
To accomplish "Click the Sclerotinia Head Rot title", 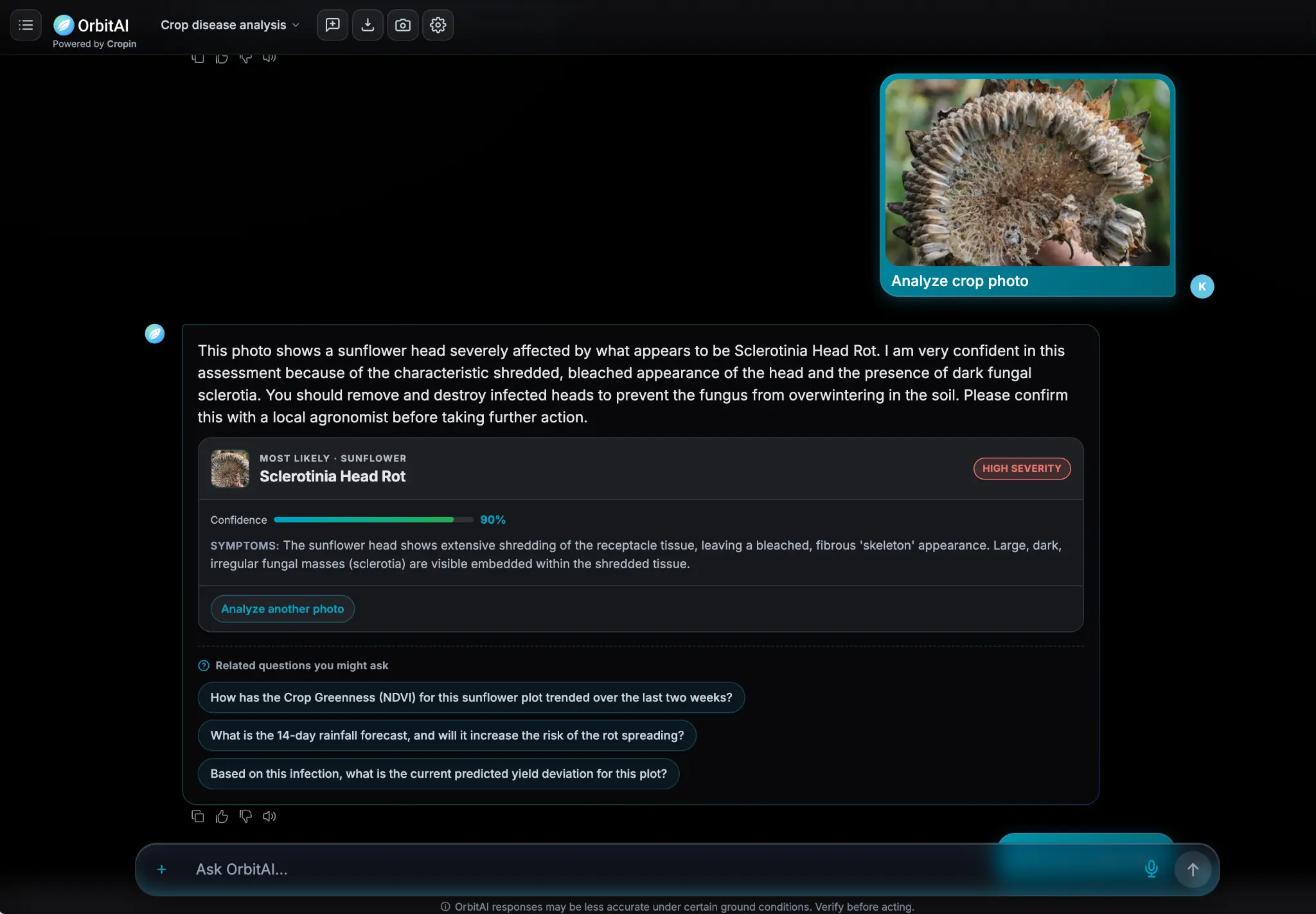I will 332,476.
